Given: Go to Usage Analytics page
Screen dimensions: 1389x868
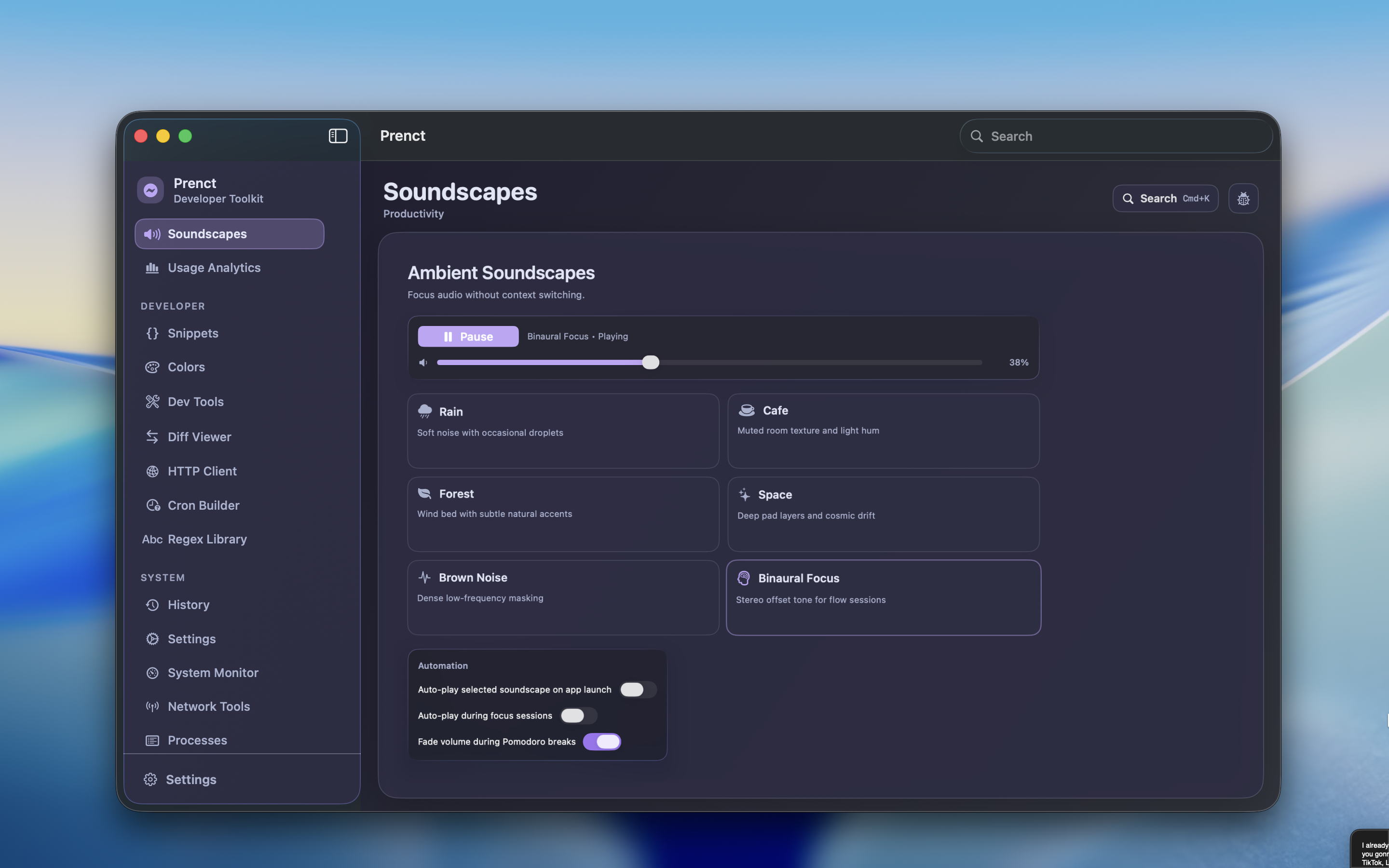Looking at the screenshot, I should 214,268.
